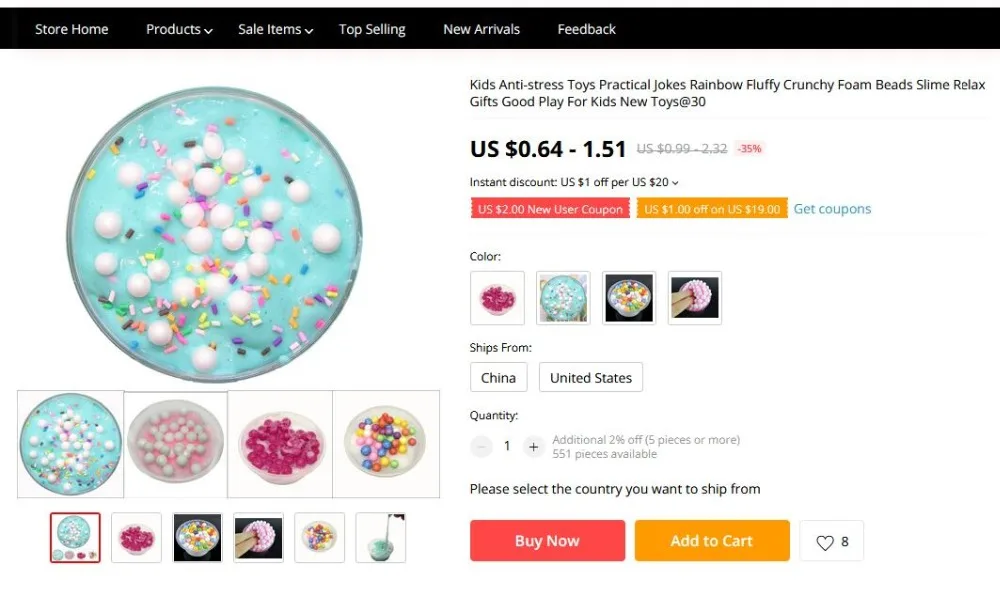This screenshot has width=1000, height=597.
Task: Increase quantity with the plus button
Action: tap(533, 446)
